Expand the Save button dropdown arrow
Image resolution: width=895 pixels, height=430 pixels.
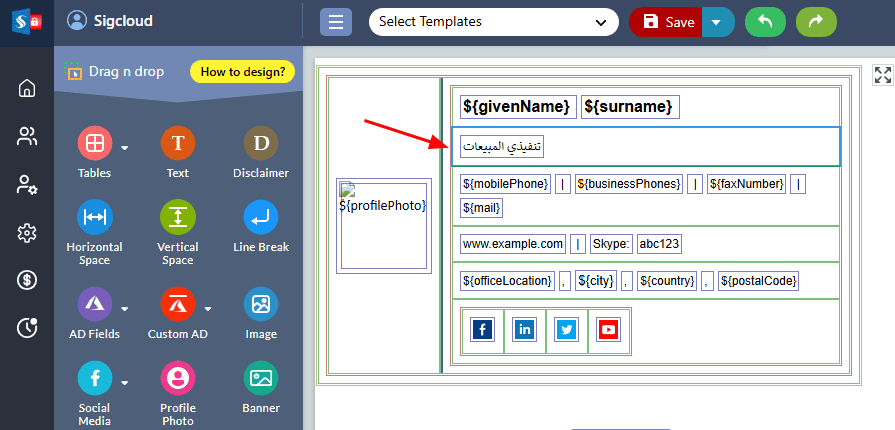coord(717,22)
